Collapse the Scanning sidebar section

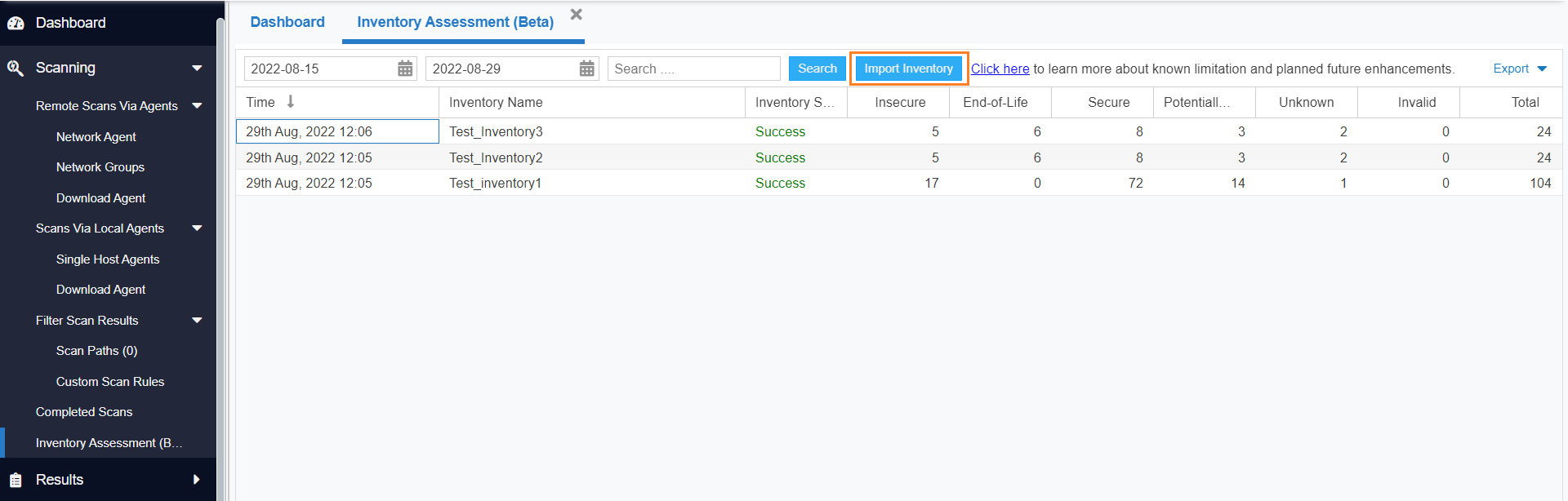click(x=197, y=68)
